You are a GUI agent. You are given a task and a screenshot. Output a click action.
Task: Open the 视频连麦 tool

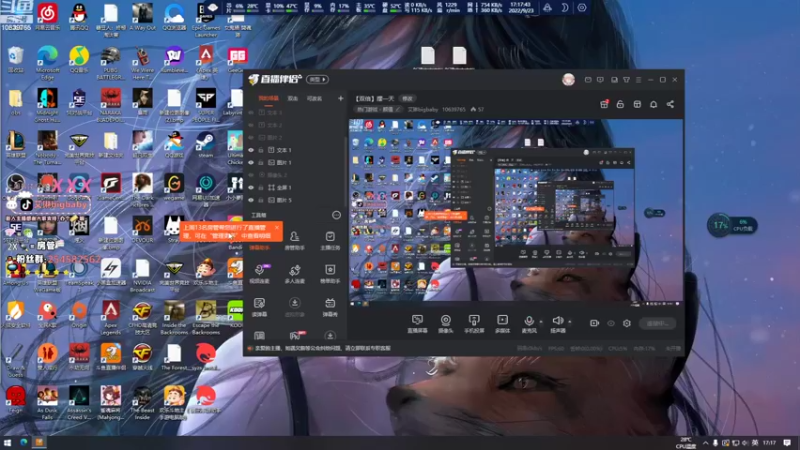259,274
